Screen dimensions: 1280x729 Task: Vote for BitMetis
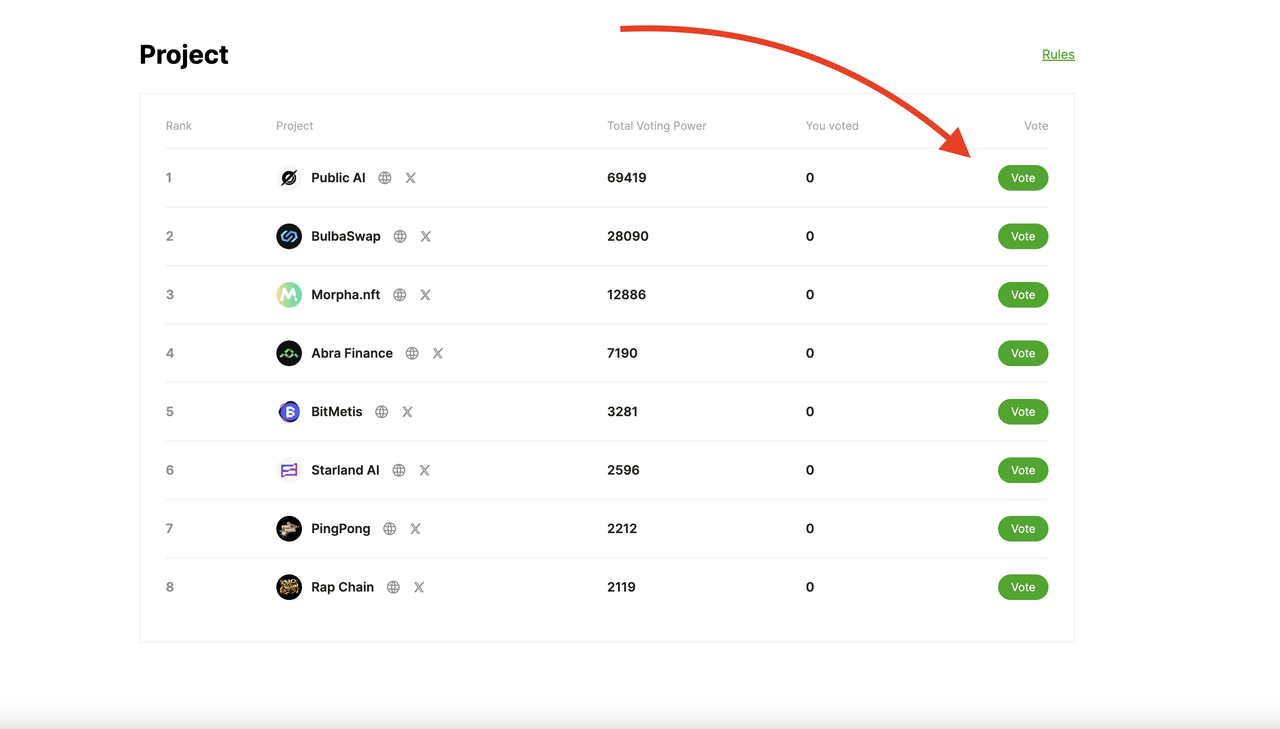tap(1023, 412)
